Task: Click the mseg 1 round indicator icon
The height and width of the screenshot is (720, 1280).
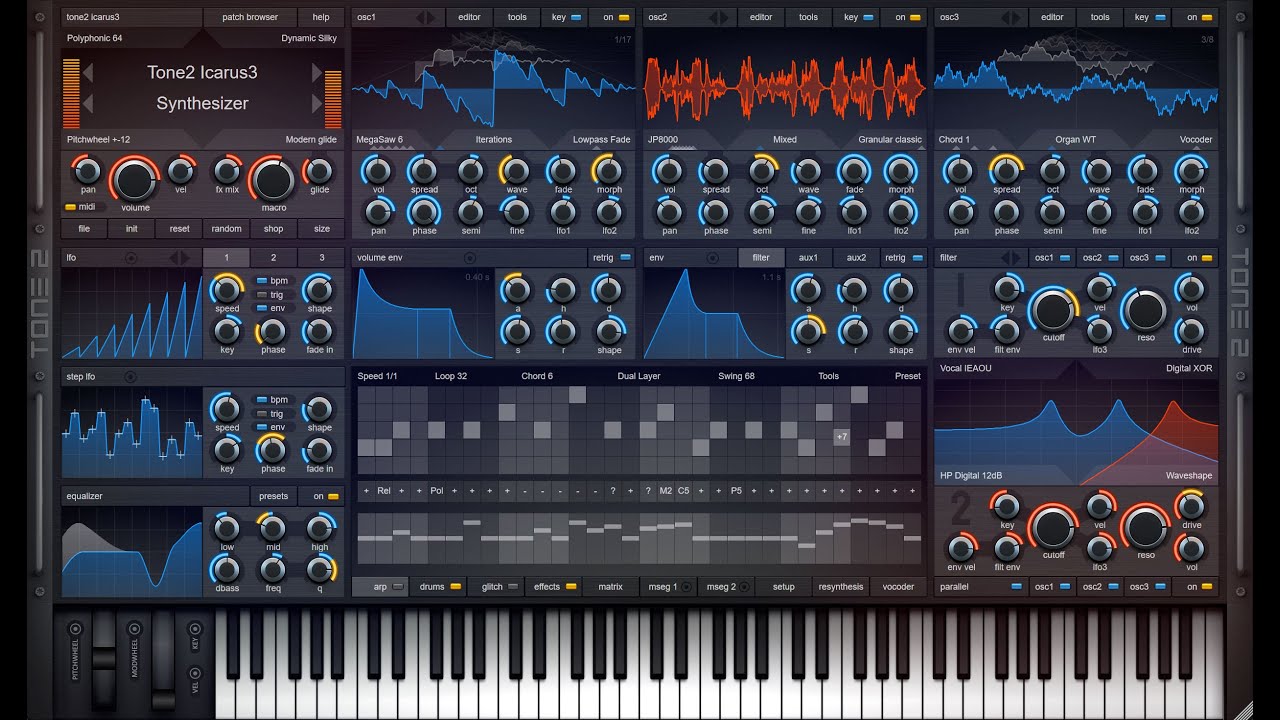Action: pos(686,587)
